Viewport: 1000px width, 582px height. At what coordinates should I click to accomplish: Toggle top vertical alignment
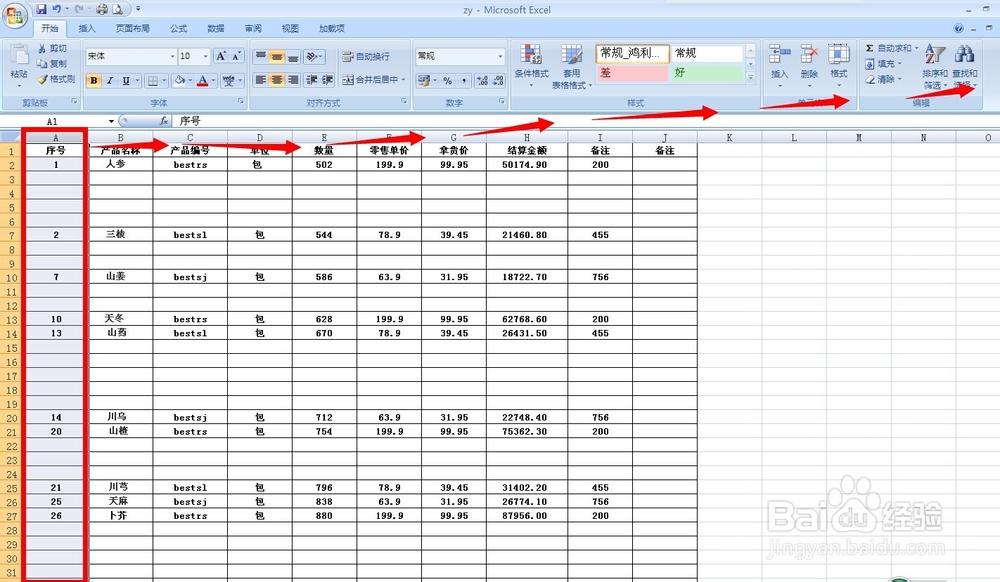point(261,57)
